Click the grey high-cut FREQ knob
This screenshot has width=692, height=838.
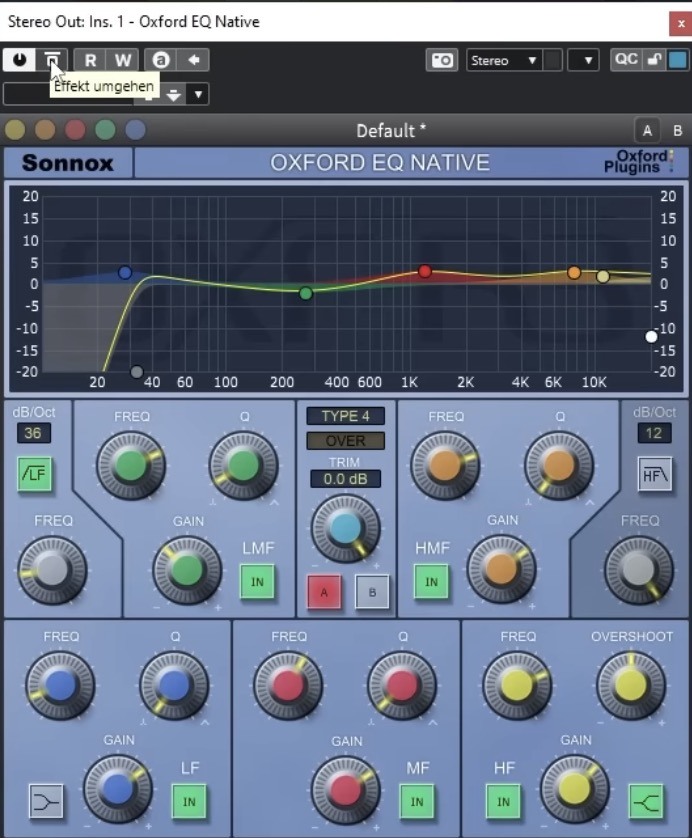coord(639,569)
